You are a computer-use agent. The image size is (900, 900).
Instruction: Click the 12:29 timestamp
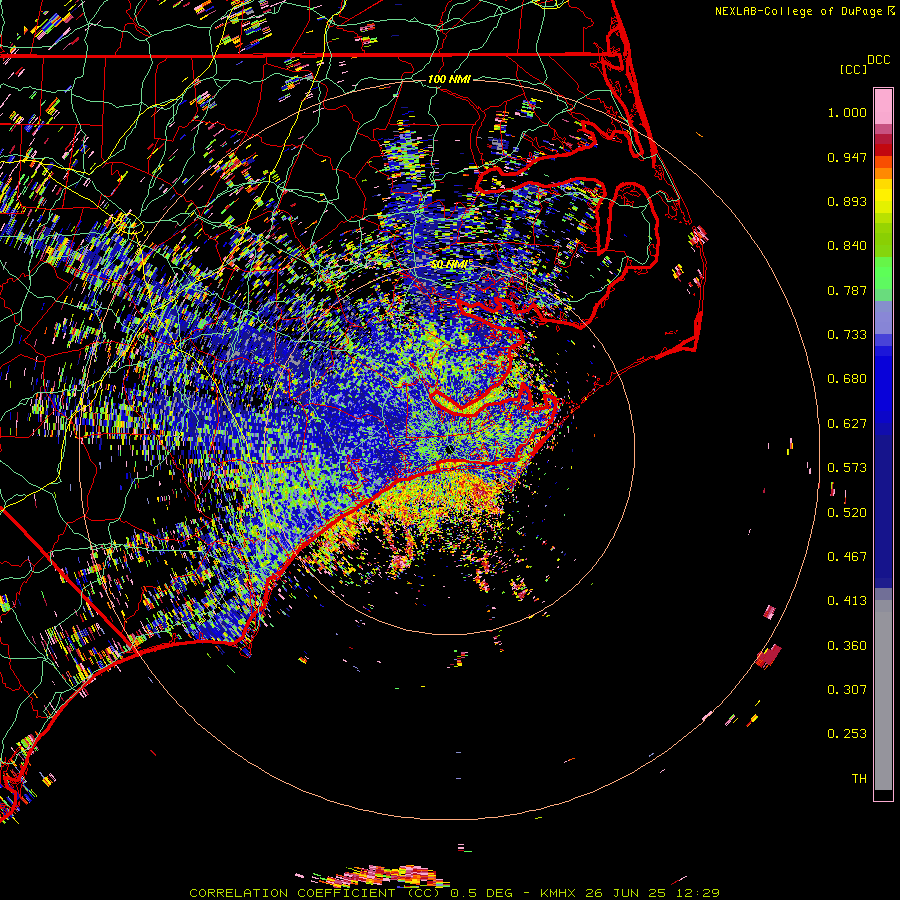(698, 893)
